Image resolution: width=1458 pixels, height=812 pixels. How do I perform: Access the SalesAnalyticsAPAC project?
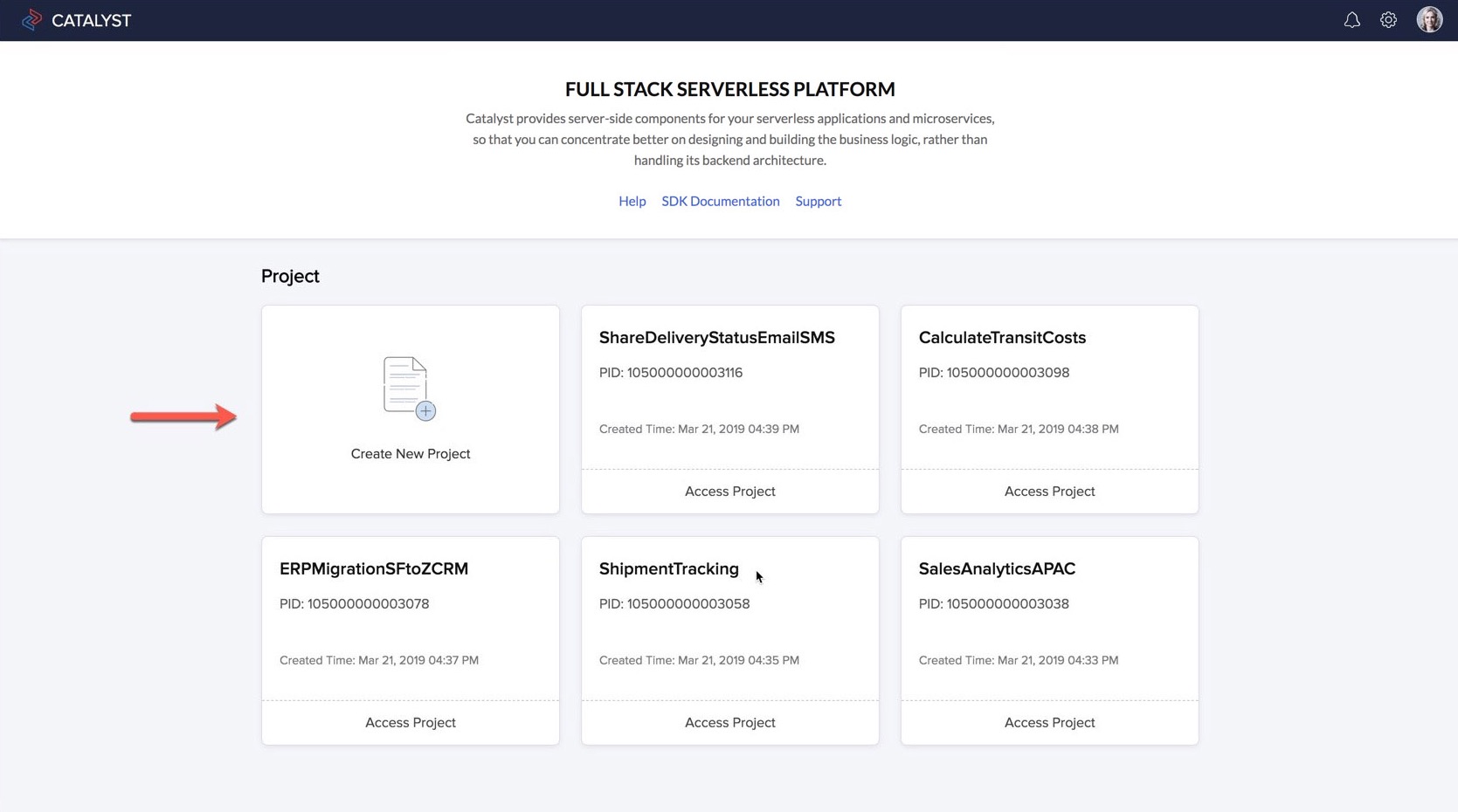point(1049,722)
